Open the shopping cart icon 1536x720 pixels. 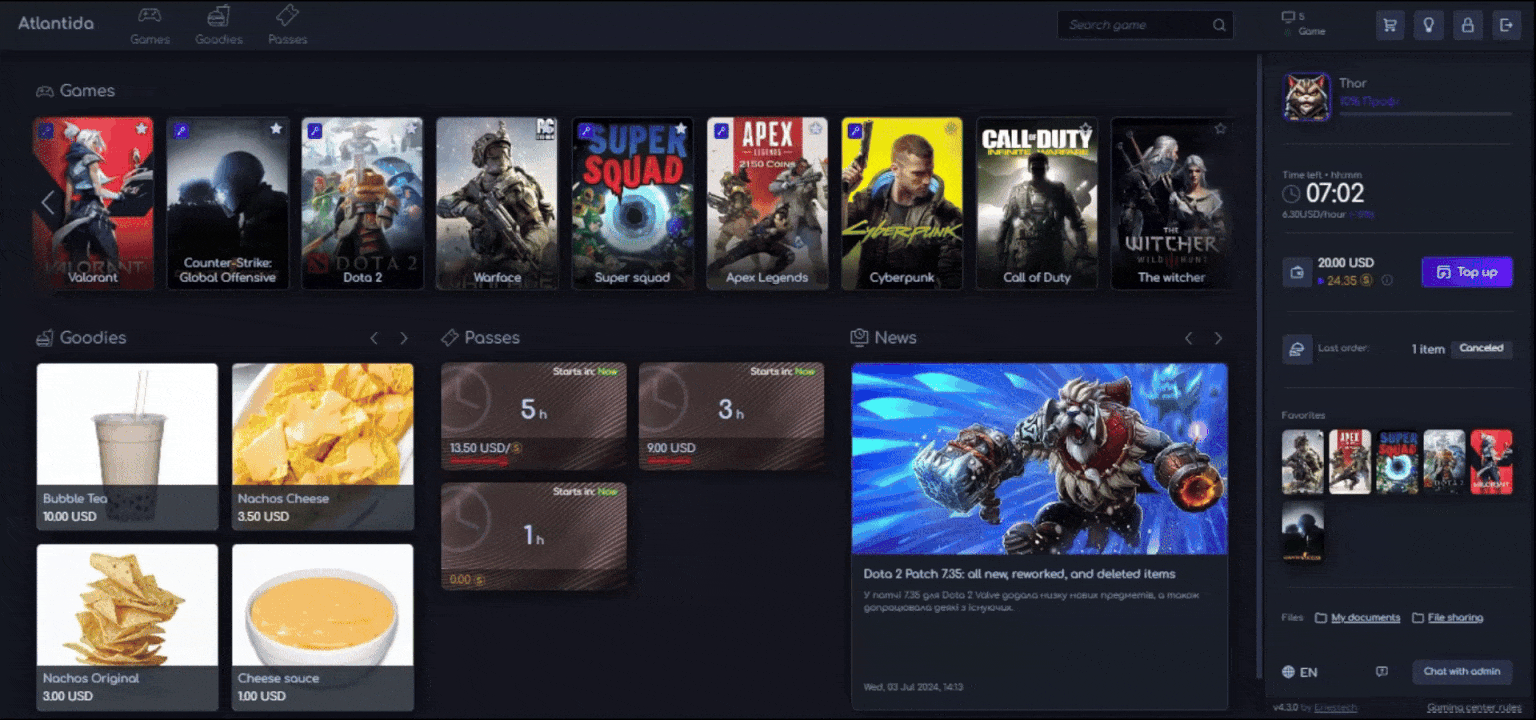point(1390,25)
